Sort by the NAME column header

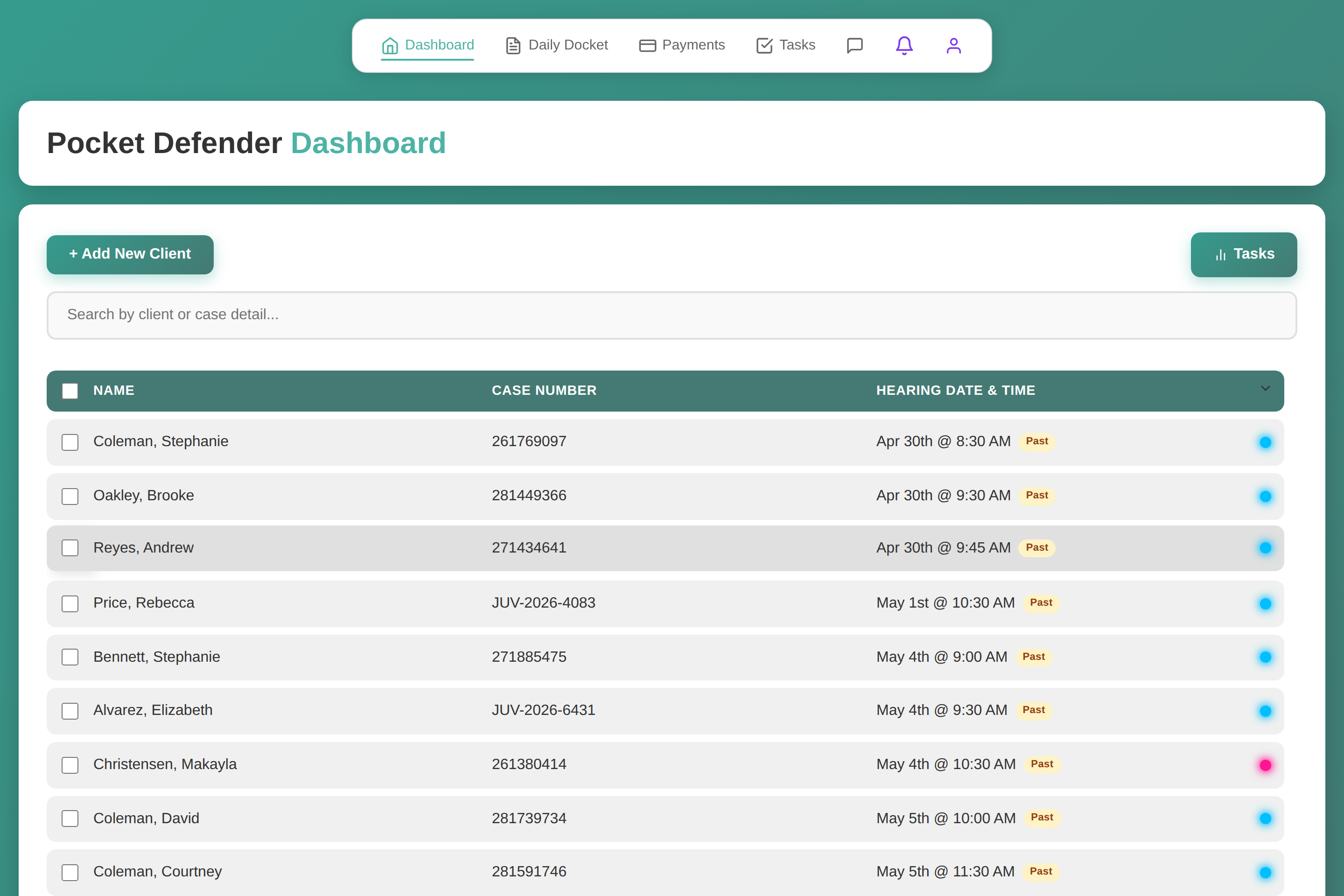[x=114, y=390]
